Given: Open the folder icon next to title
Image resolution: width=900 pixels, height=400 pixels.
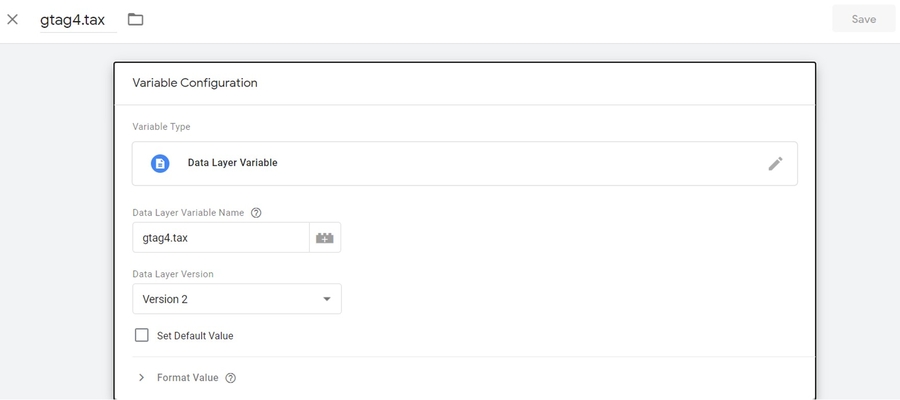Looking at the screenshot, I should tap(135, 20).
